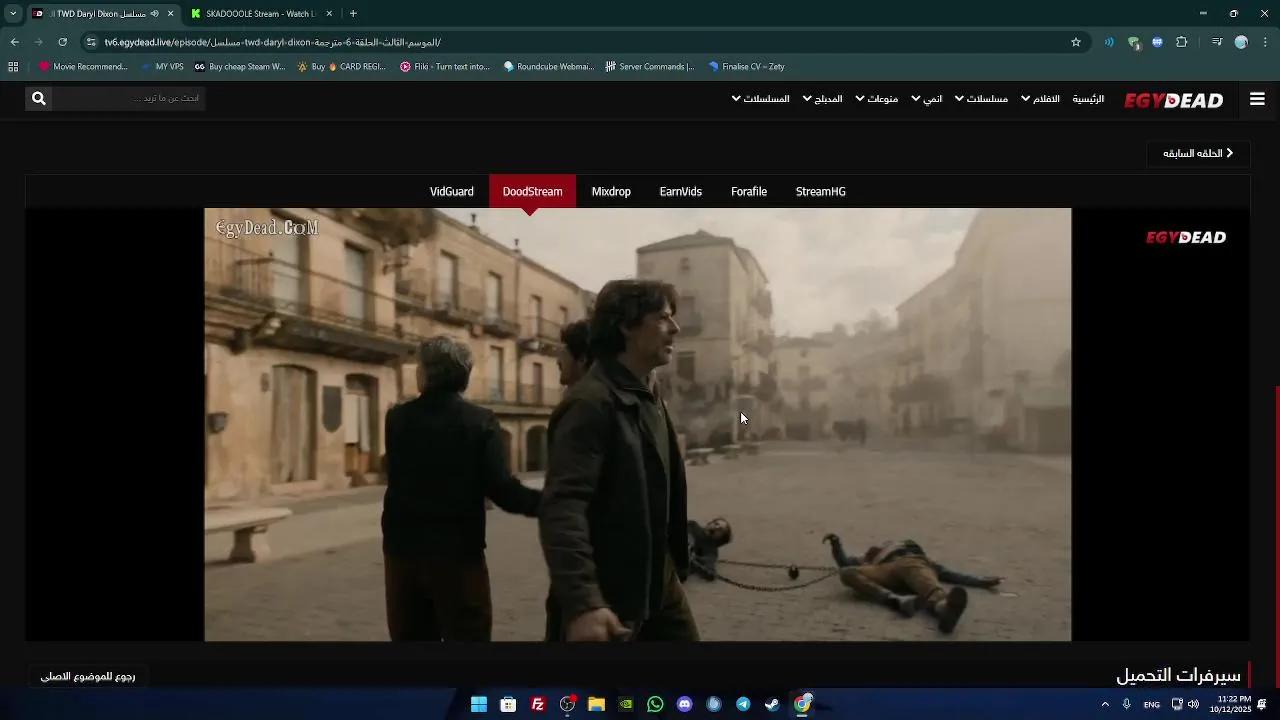The width and height of the screenshot is (1280, 720).
Task: Click the site search input field
Action: [128, 98]
